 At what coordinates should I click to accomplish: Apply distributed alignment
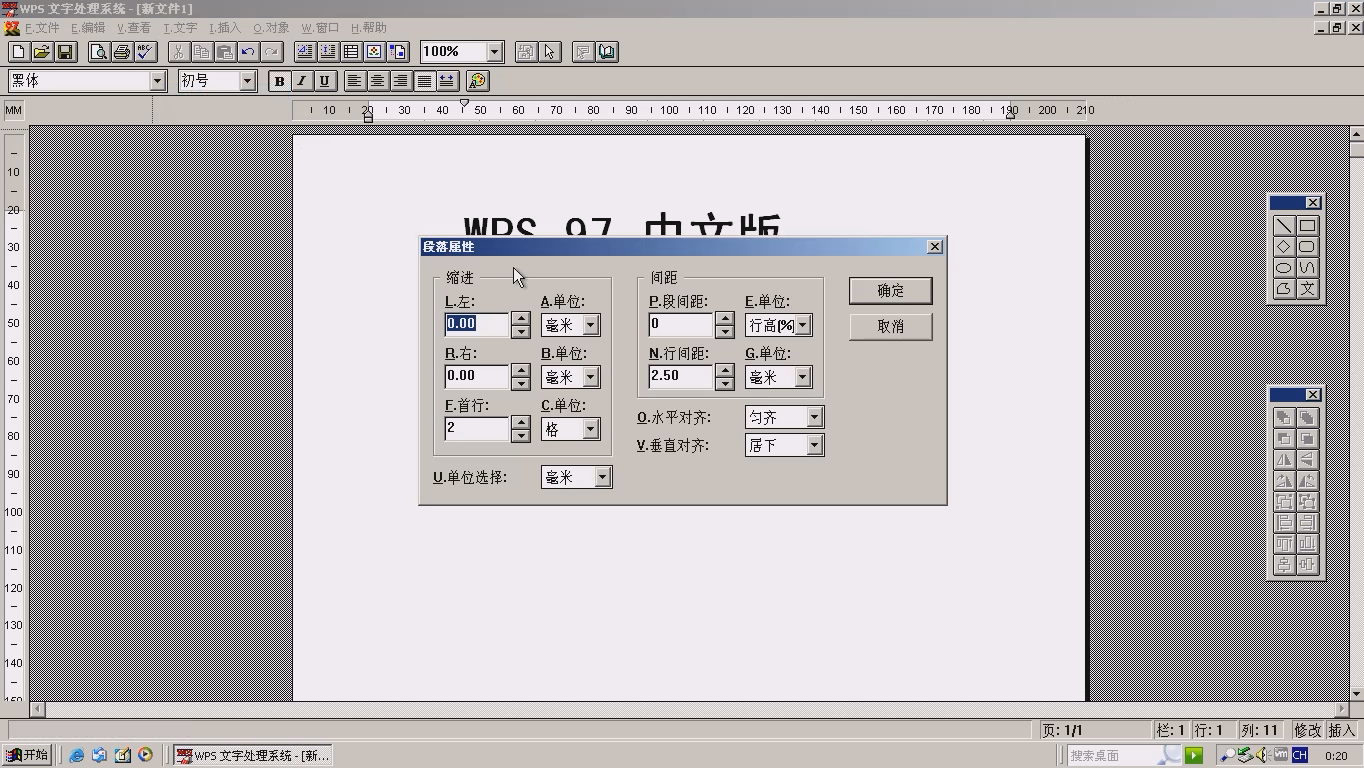click(447, 81)
